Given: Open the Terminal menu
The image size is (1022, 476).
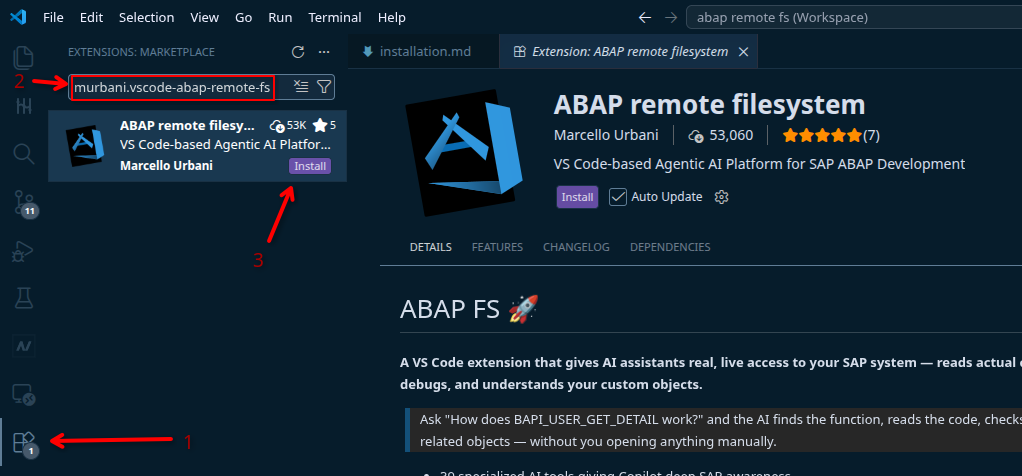Looking at the screenshot, I should click(335, 18).
